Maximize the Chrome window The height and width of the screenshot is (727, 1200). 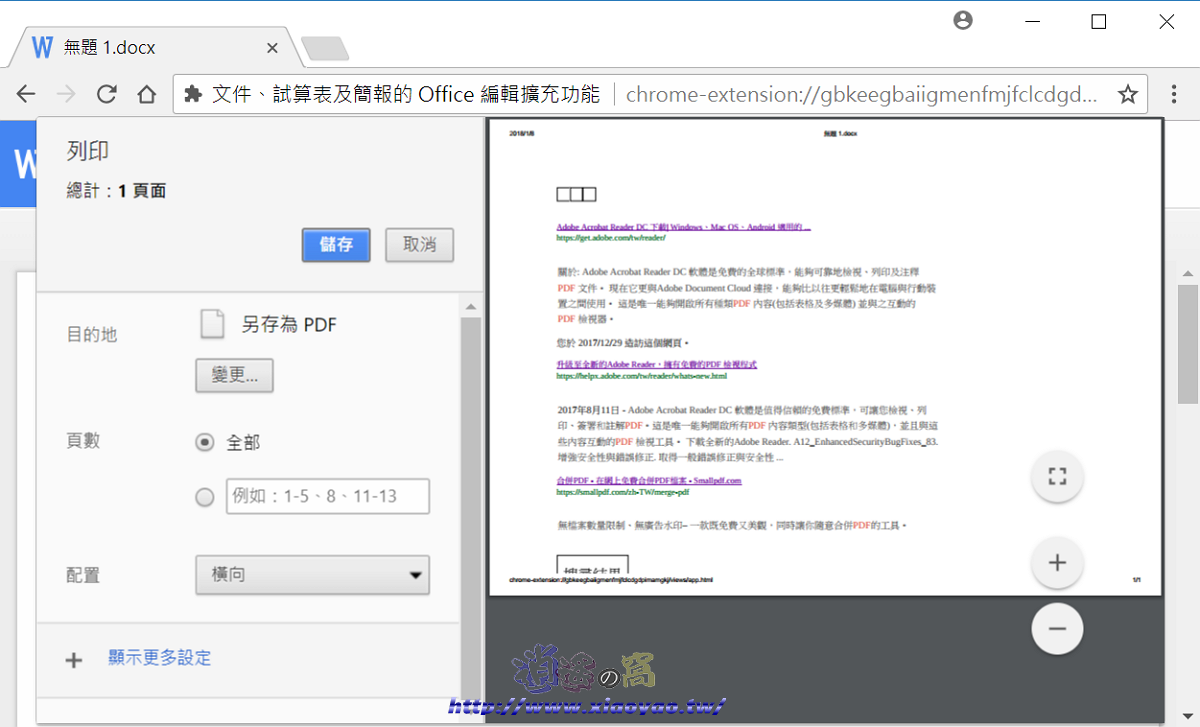tap(1099, 21)
